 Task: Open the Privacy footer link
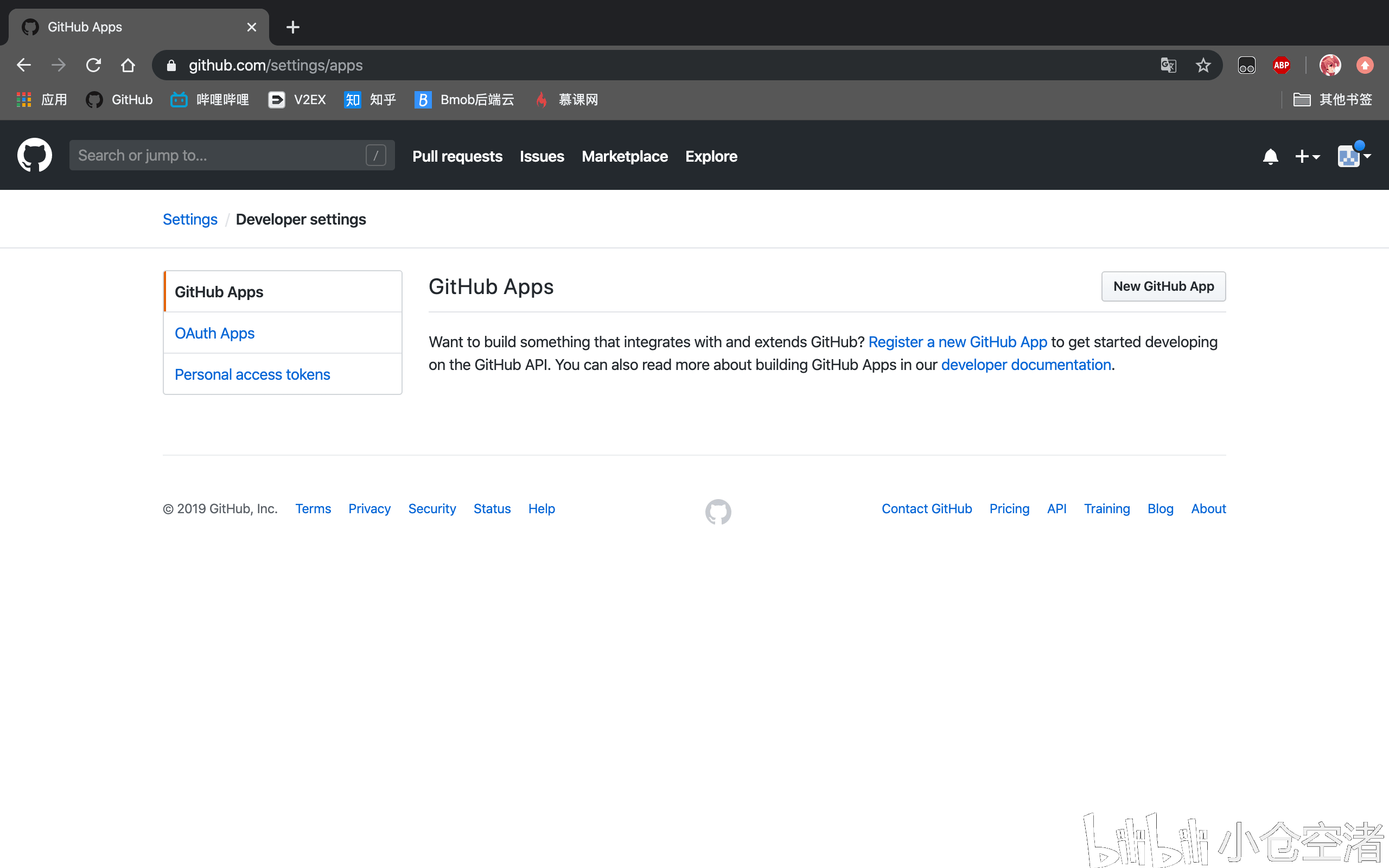coord(369,509)
